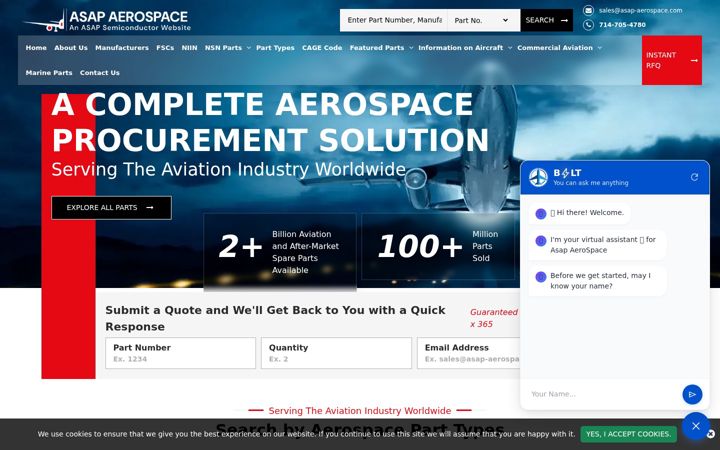The height and width of the screenshot is (450, 720).
Task: Expand Information on Aircraft menu
Action: pos(465,48)
